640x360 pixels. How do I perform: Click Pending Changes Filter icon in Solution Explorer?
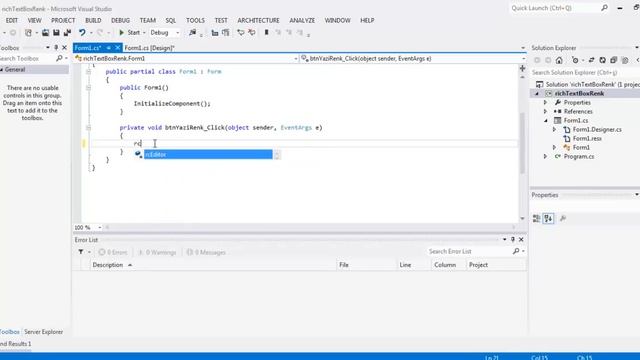(575, 60)
